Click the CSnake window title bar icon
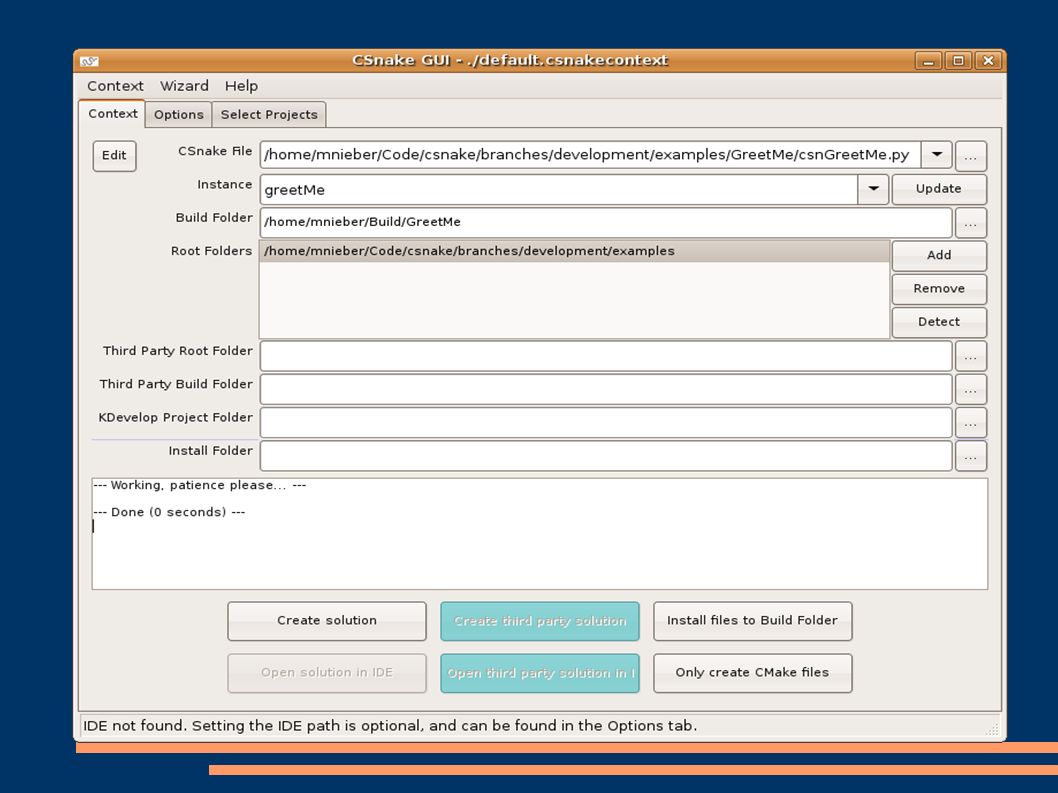 (x=89, y=61)
